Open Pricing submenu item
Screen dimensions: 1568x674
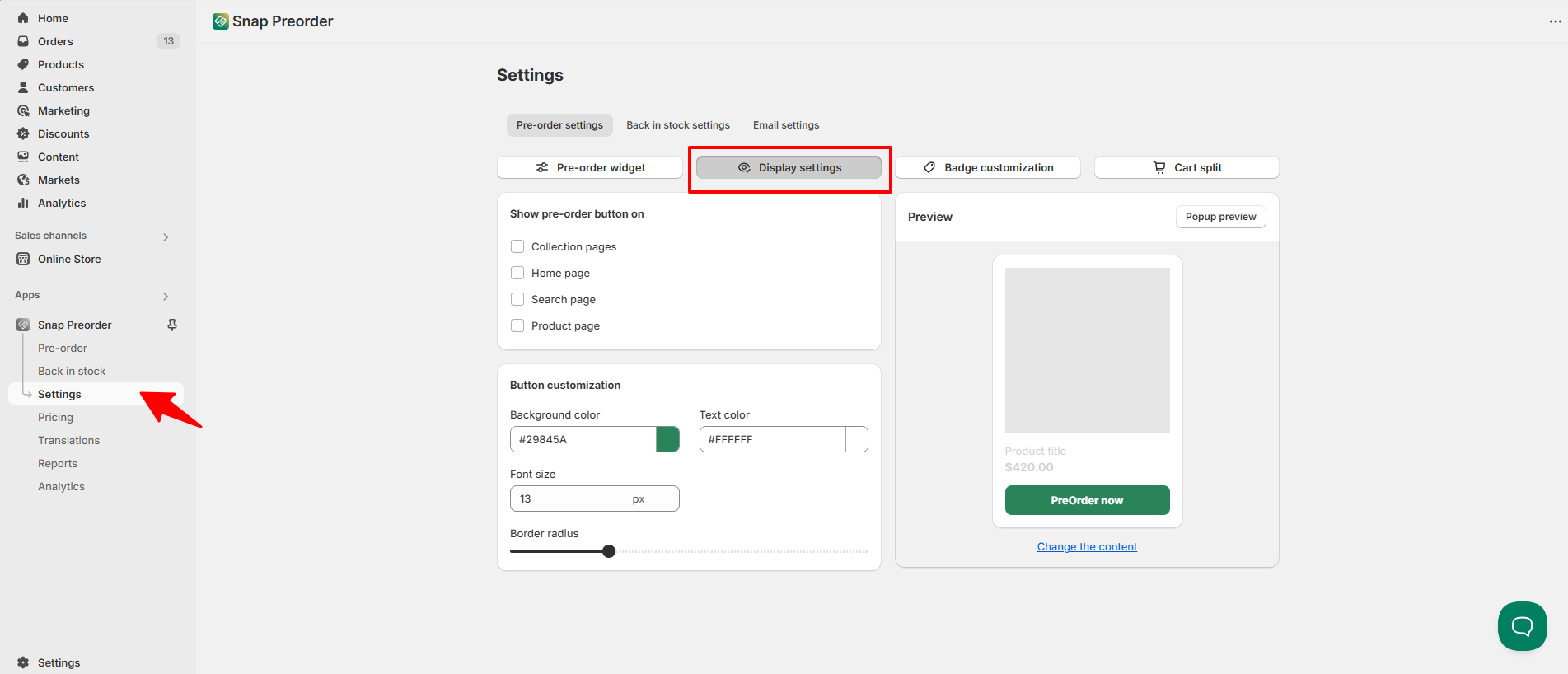(55, 417)
